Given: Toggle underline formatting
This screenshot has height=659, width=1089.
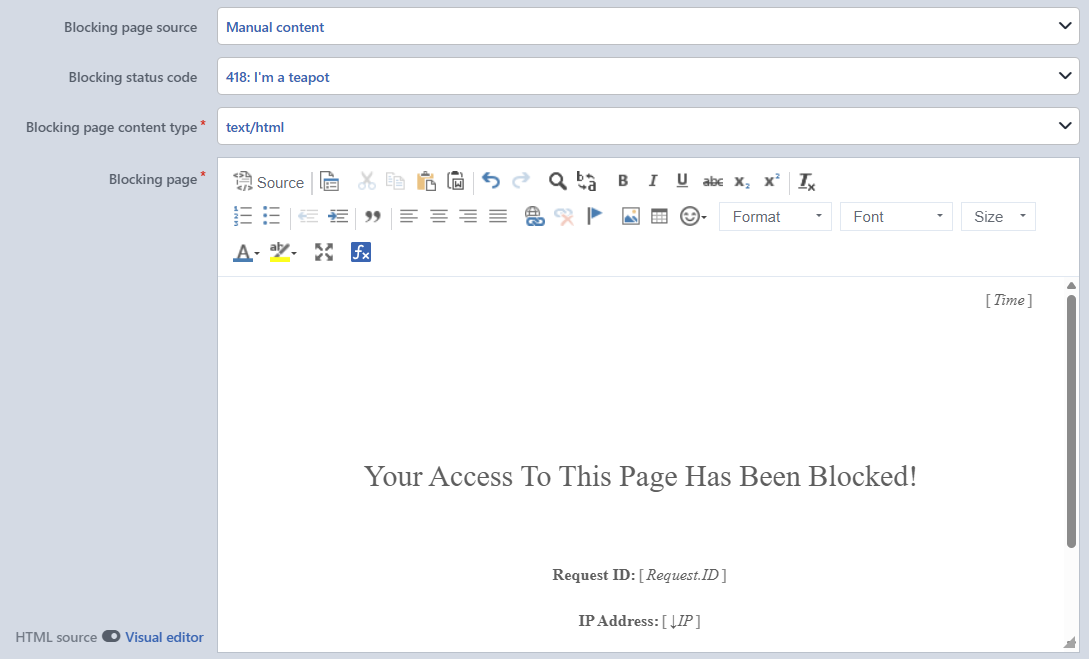Looking at the screenshot, I should 682,181.
